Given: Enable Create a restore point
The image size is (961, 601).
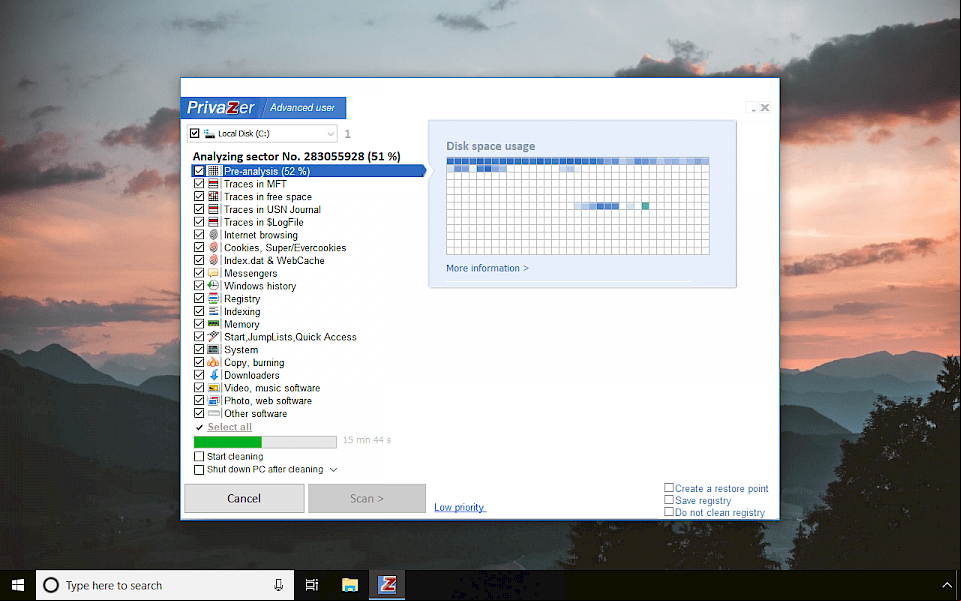Looking at the screenshot, I should (x=669, y=488).
